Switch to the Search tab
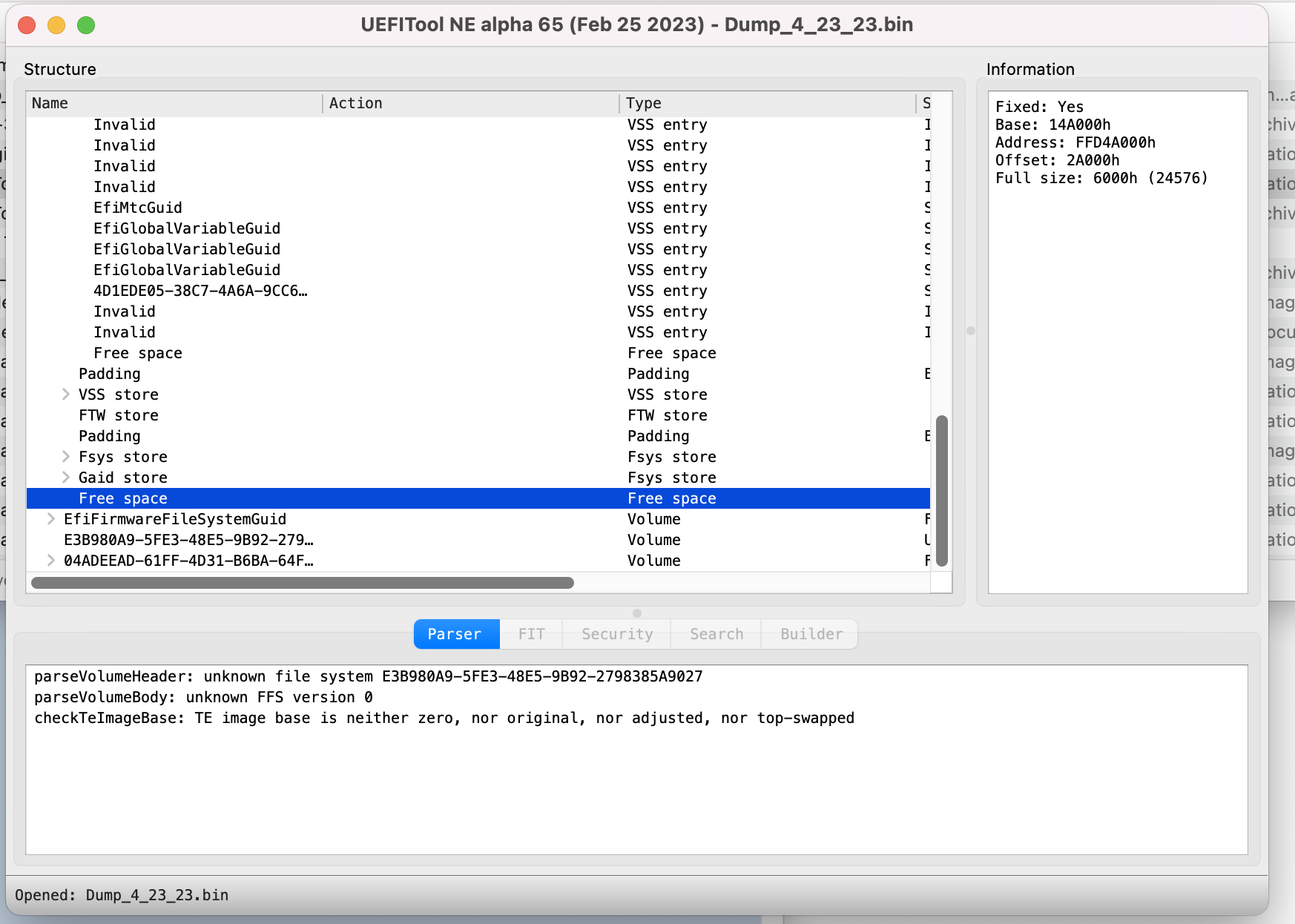The image size is (1295, 924). click(x=716, y=634)
